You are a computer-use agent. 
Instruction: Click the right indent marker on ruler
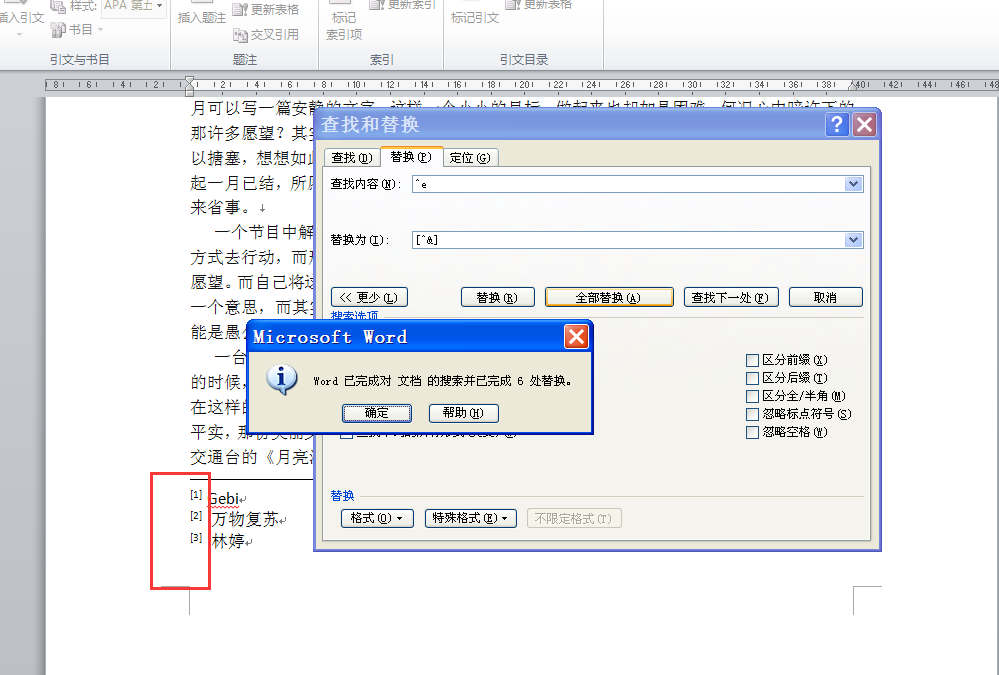(853, 85)
